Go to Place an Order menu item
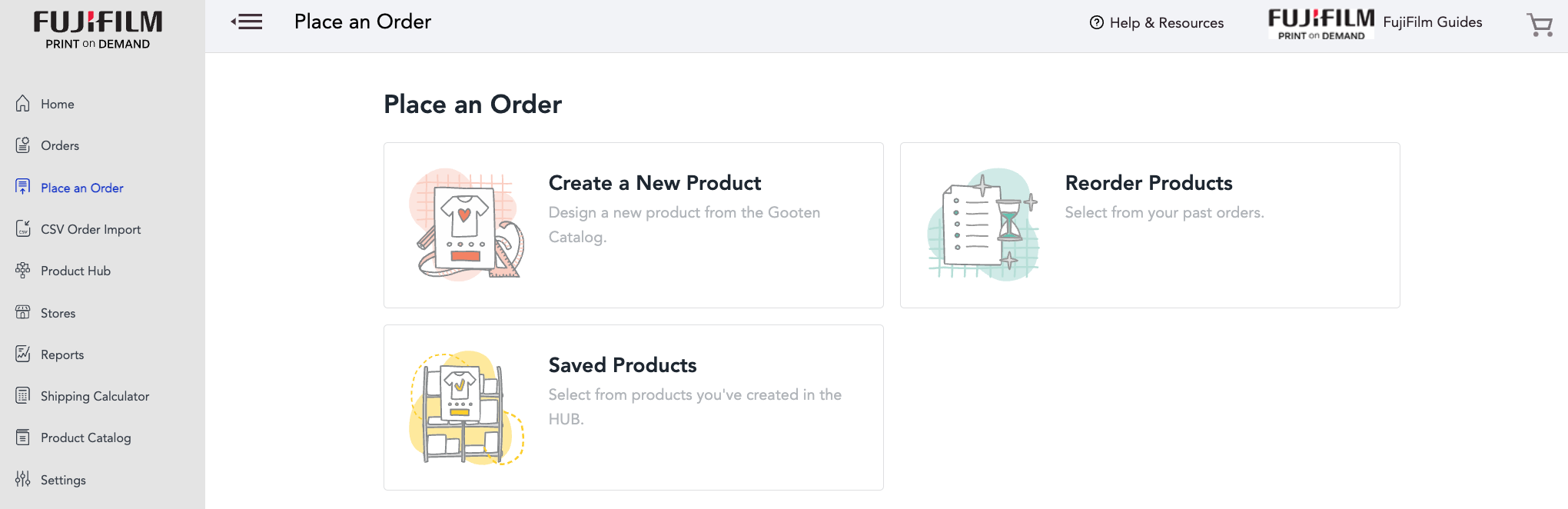This screenshot has width=1568, height=509. coord(81,188)
